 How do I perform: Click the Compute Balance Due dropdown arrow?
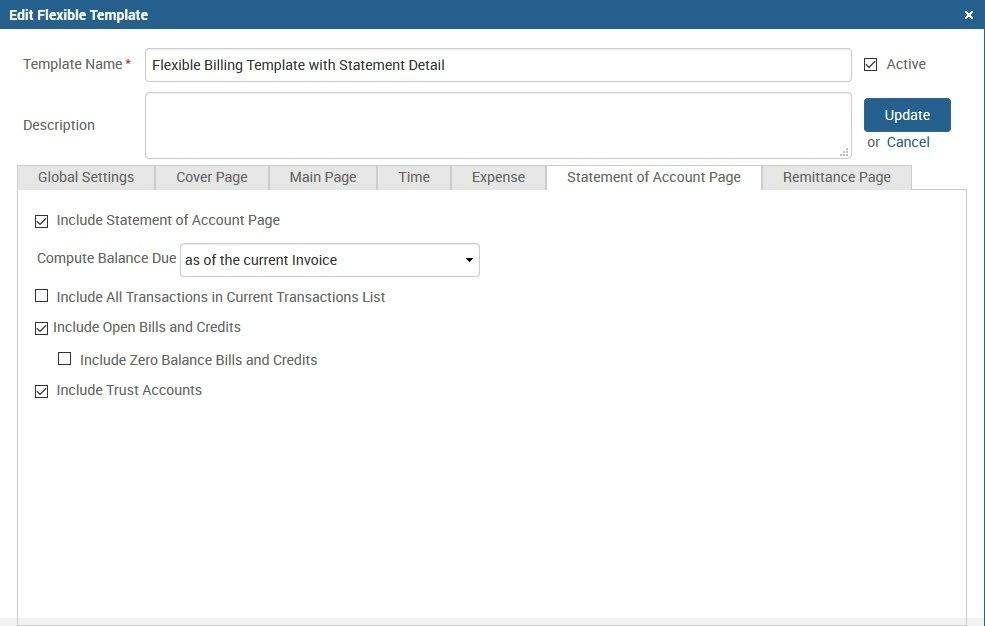coord(468,260)
